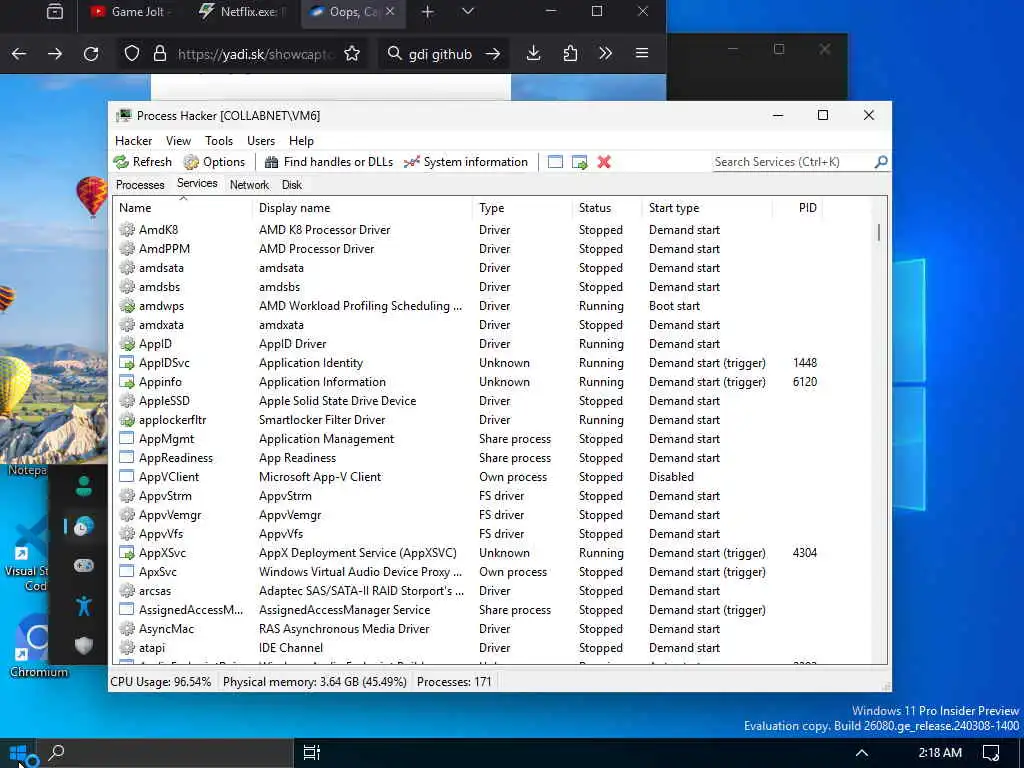Image resolution: width=1024 pixels, height=768 pixels.
Task: Select the AppIDSvc service icon
Action: tap(127, 362)
